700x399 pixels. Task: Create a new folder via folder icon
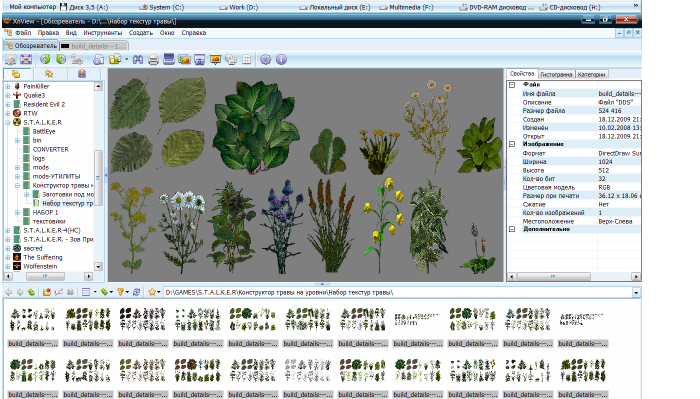pos(47,292)
